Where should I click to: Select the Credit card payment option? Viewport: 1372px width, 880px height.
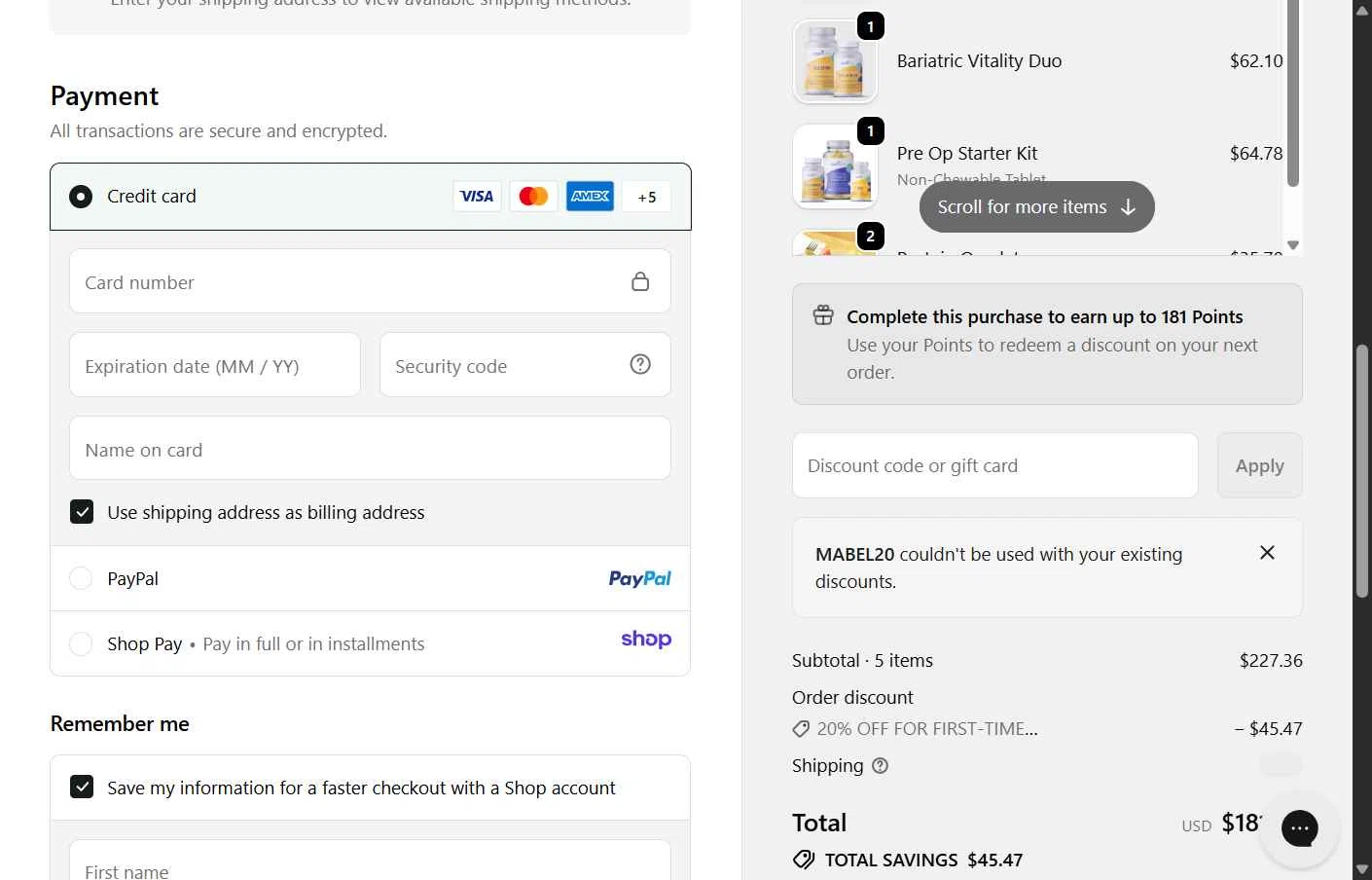click(x=81, y=197)
